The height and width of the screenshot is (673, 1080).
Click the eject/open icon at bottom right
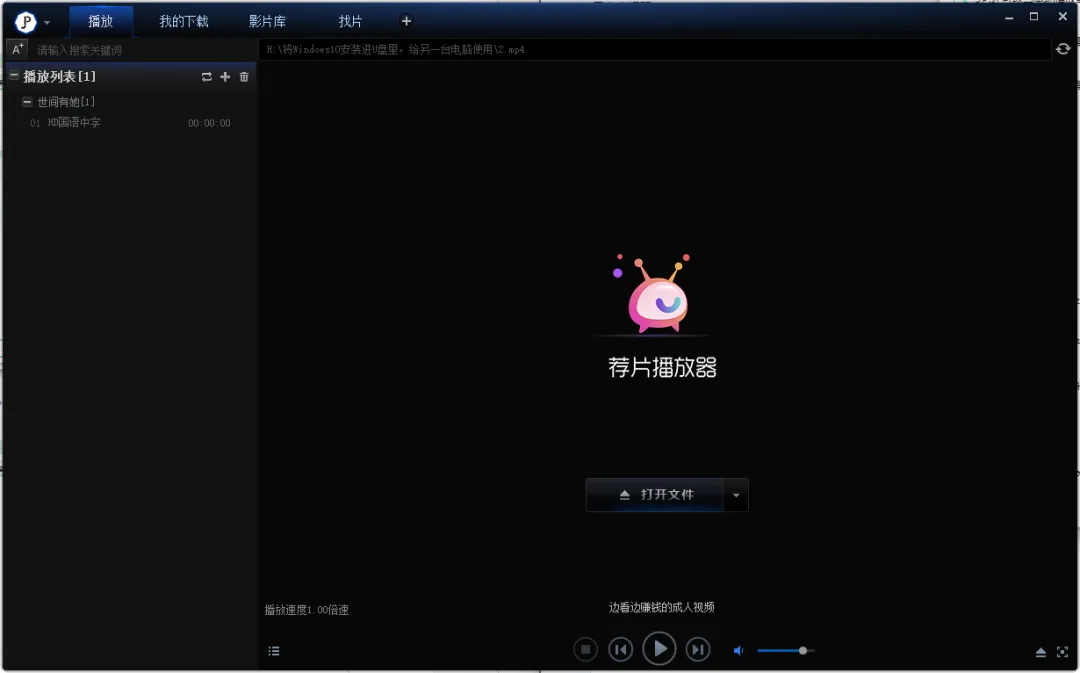pyautogui.click(x=1040, y=652)
